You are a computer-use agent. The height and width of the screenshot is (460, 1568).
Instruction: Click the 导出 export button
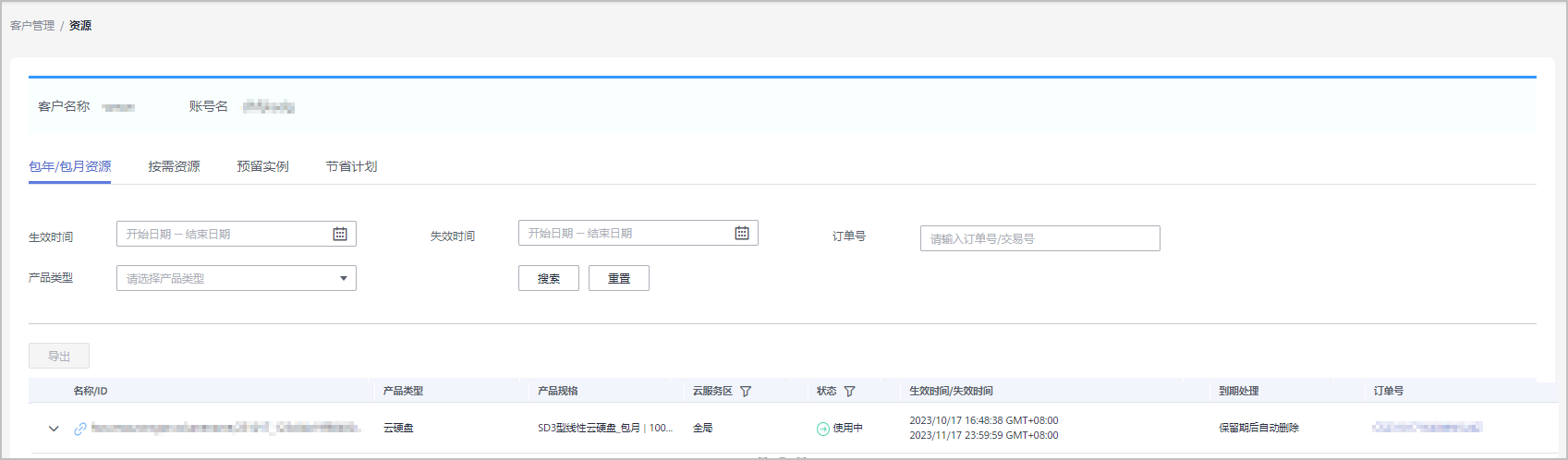click(59, 356)
